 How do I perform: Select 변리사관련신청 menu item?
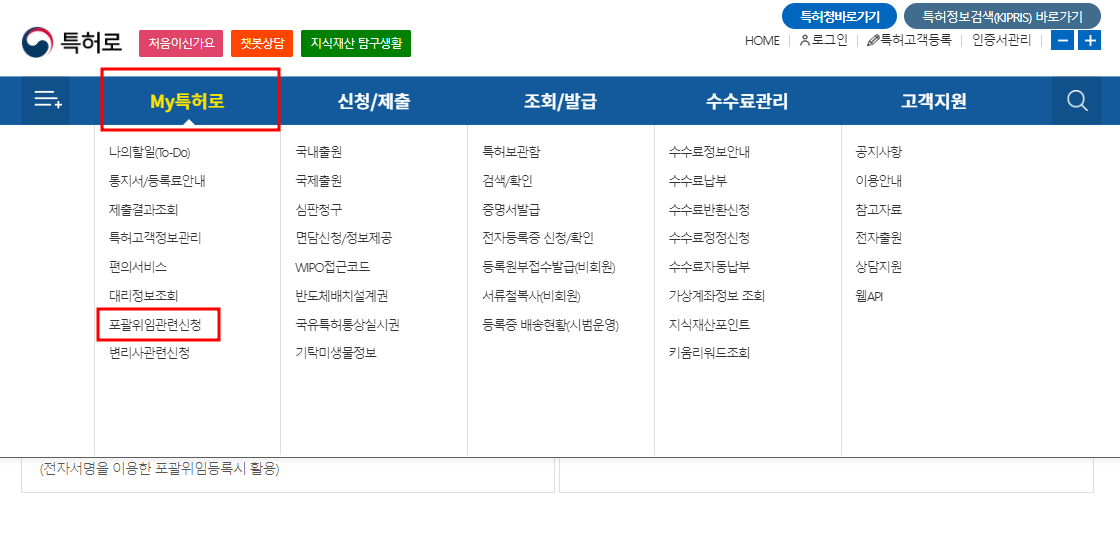coord(149,353)
